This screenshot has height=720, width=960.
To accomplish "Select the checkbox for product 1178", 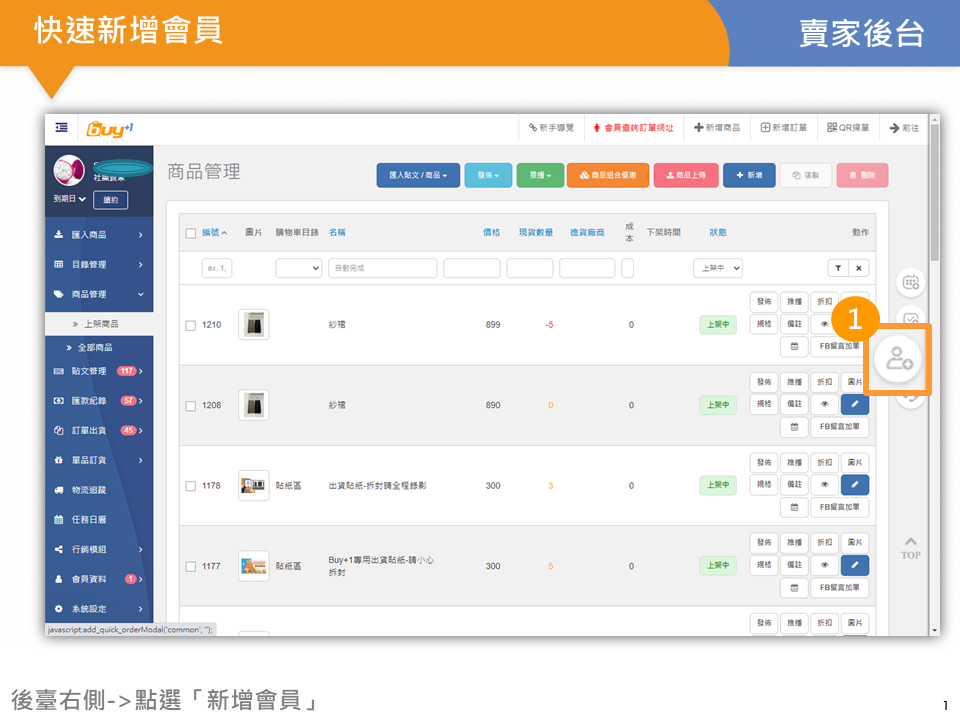I will 191,486.
